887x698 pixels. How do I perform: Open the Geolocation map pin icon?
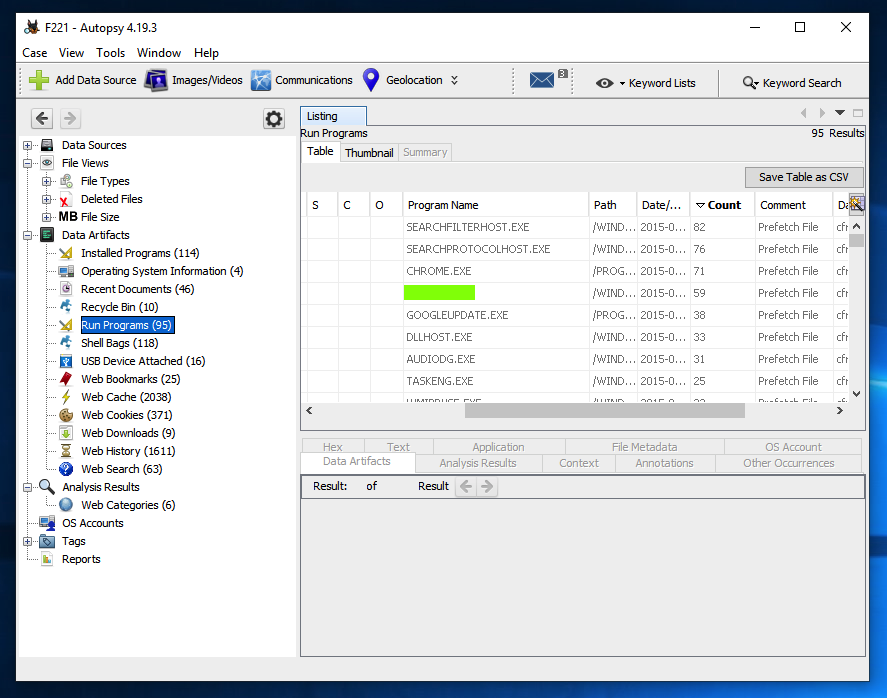coord(371,80)
